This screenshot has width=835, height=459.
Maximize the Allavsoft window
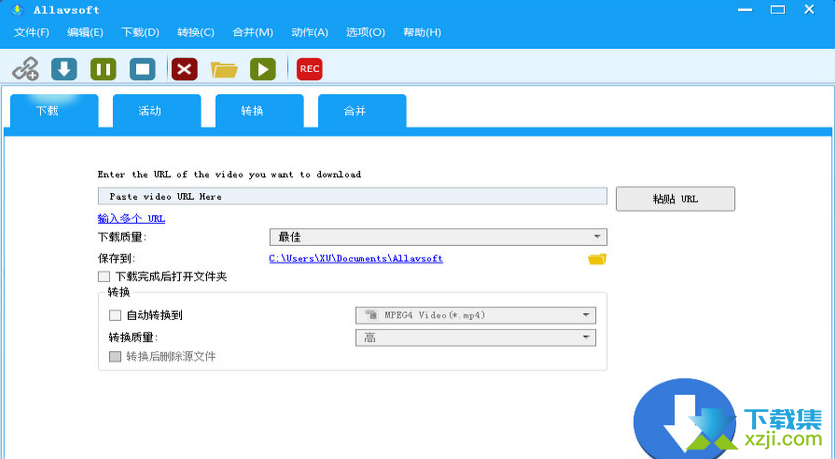click(777, 10)
